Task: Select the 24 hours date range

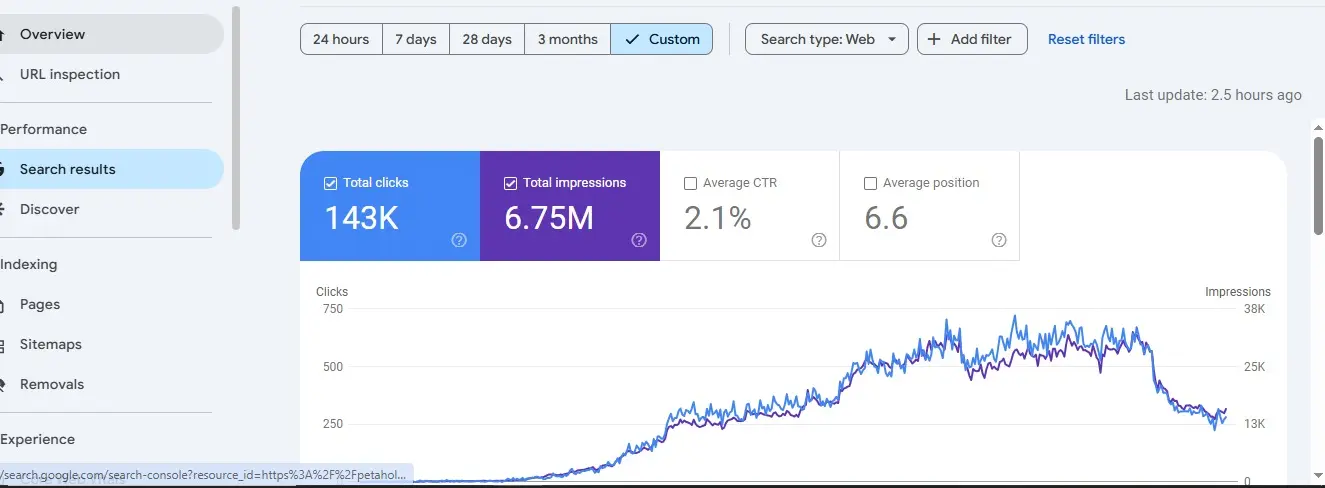Action: click(x=341, y=39)
